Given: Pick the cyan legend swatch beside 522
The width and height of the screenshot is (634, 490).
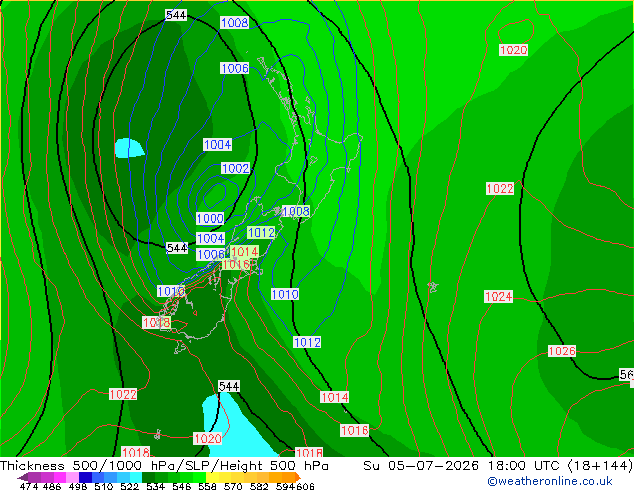Looking at the screenshot, I should click(136, 477).
